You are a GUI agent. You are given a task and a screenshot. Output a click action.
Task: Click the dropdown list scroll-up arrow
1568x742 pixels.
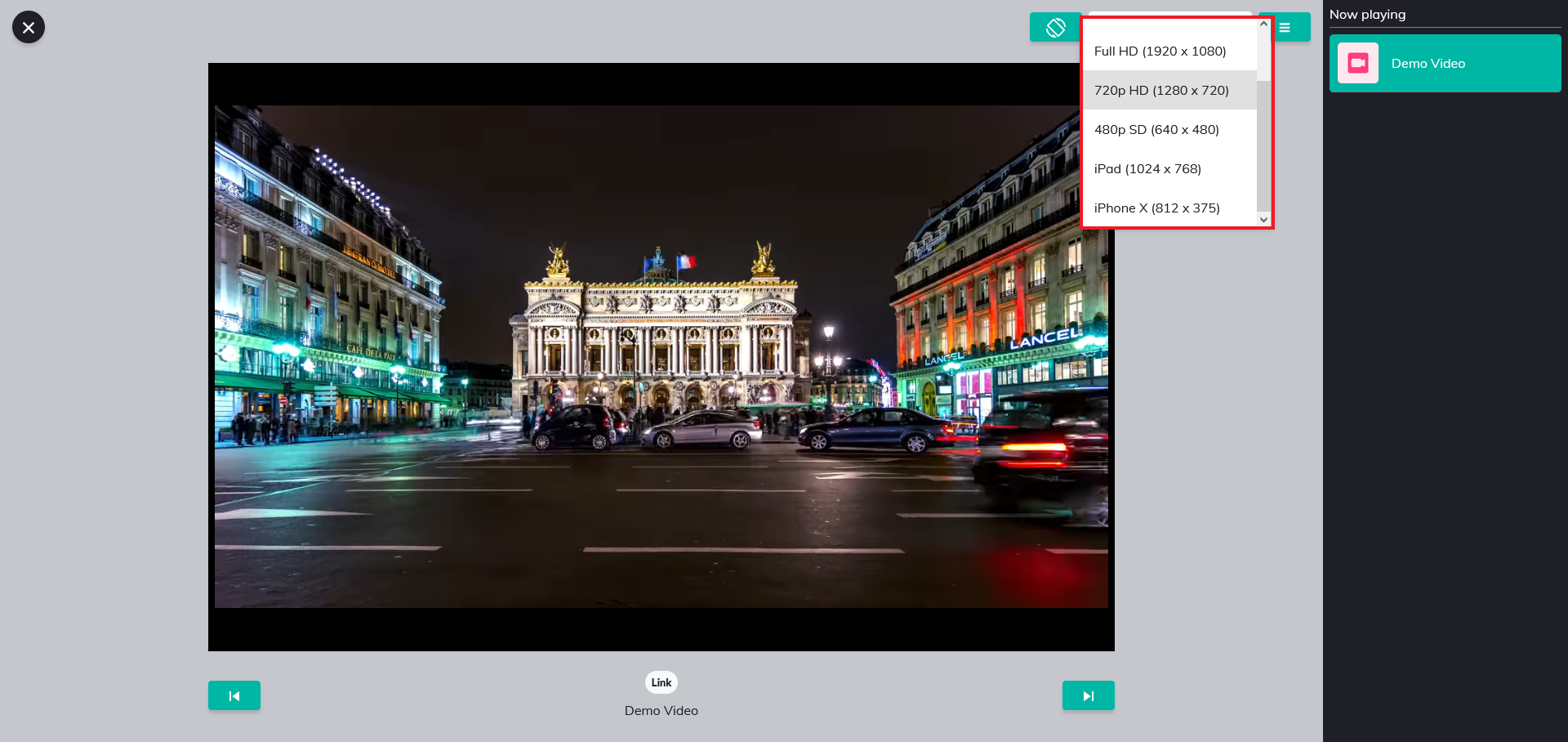1263,24
